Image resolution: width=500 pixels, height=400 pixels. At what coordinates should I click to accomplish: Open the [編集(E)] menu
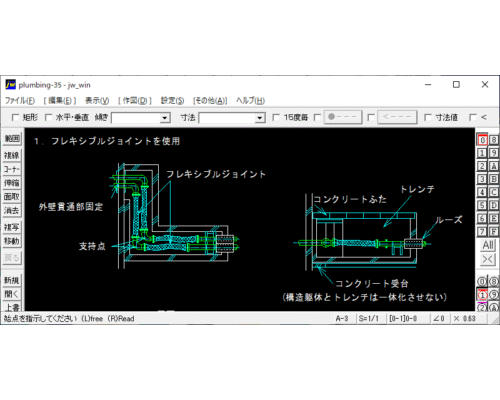tap(60, 100)
